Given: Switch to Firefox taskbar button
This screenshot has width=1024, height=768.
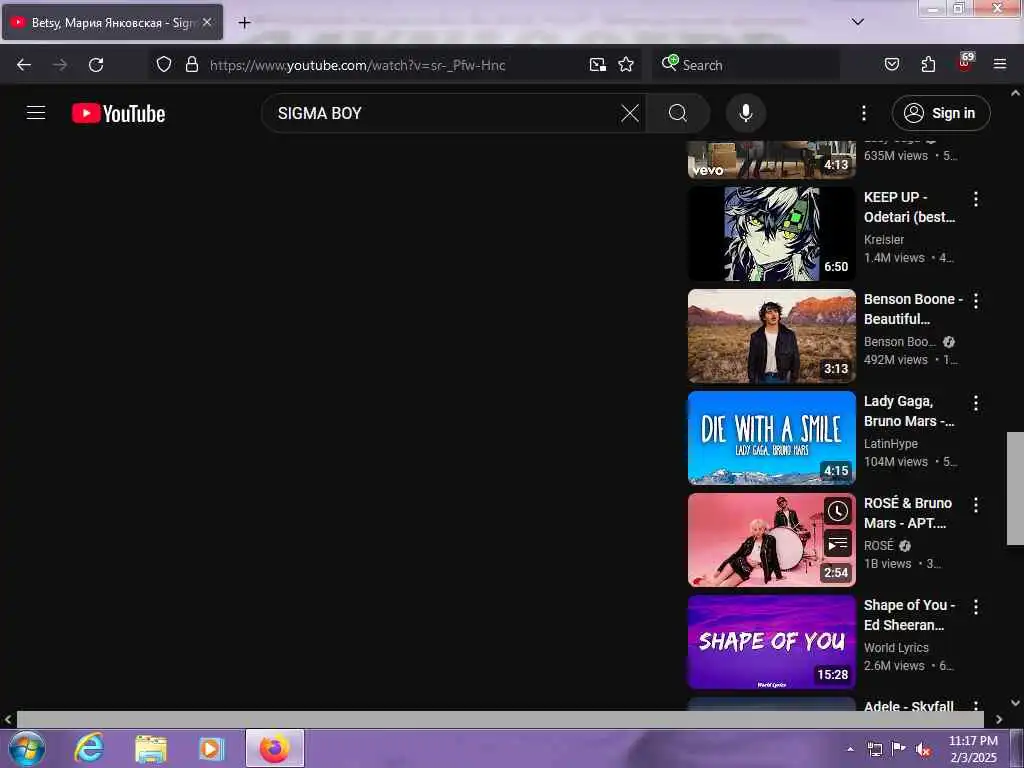Looking at the screenshot, I should point(274,748).
